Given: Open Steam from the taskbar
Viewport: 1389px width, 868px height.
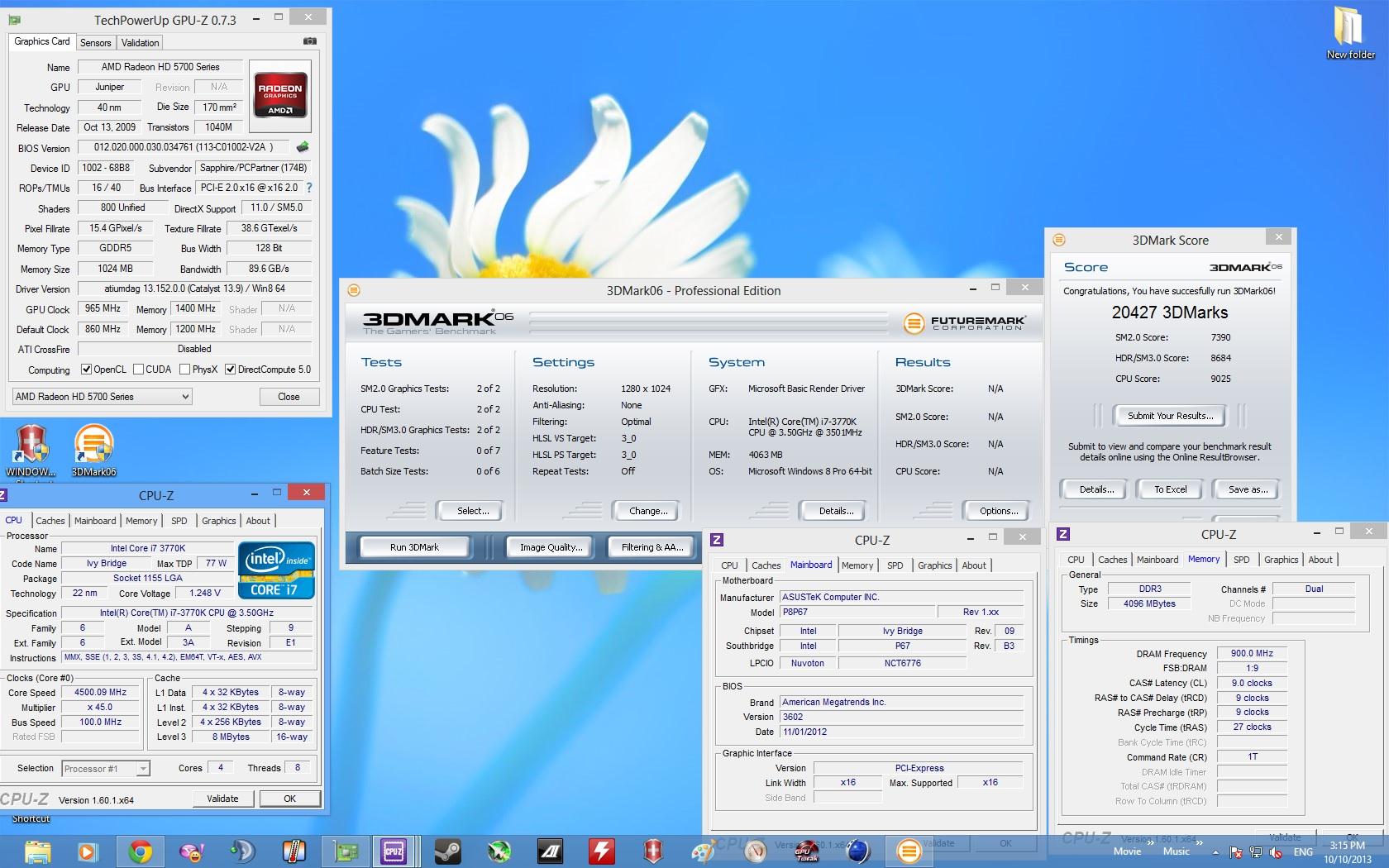Looking at the screenshot, I should [x=447, y=851].
